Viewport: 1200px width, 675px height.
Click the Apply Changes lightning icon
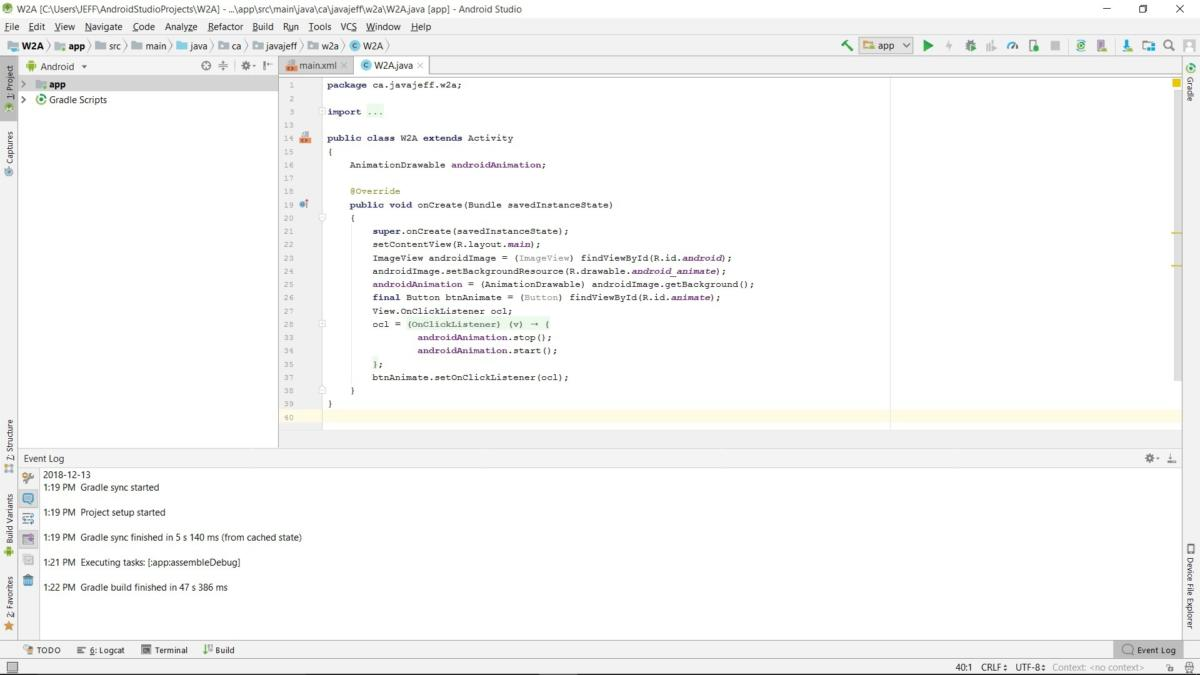click(949, 46)
